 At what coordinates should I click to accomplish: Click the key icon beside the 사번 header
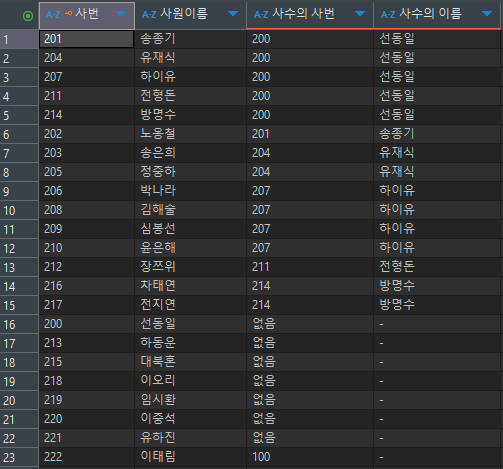click(68, 14)
